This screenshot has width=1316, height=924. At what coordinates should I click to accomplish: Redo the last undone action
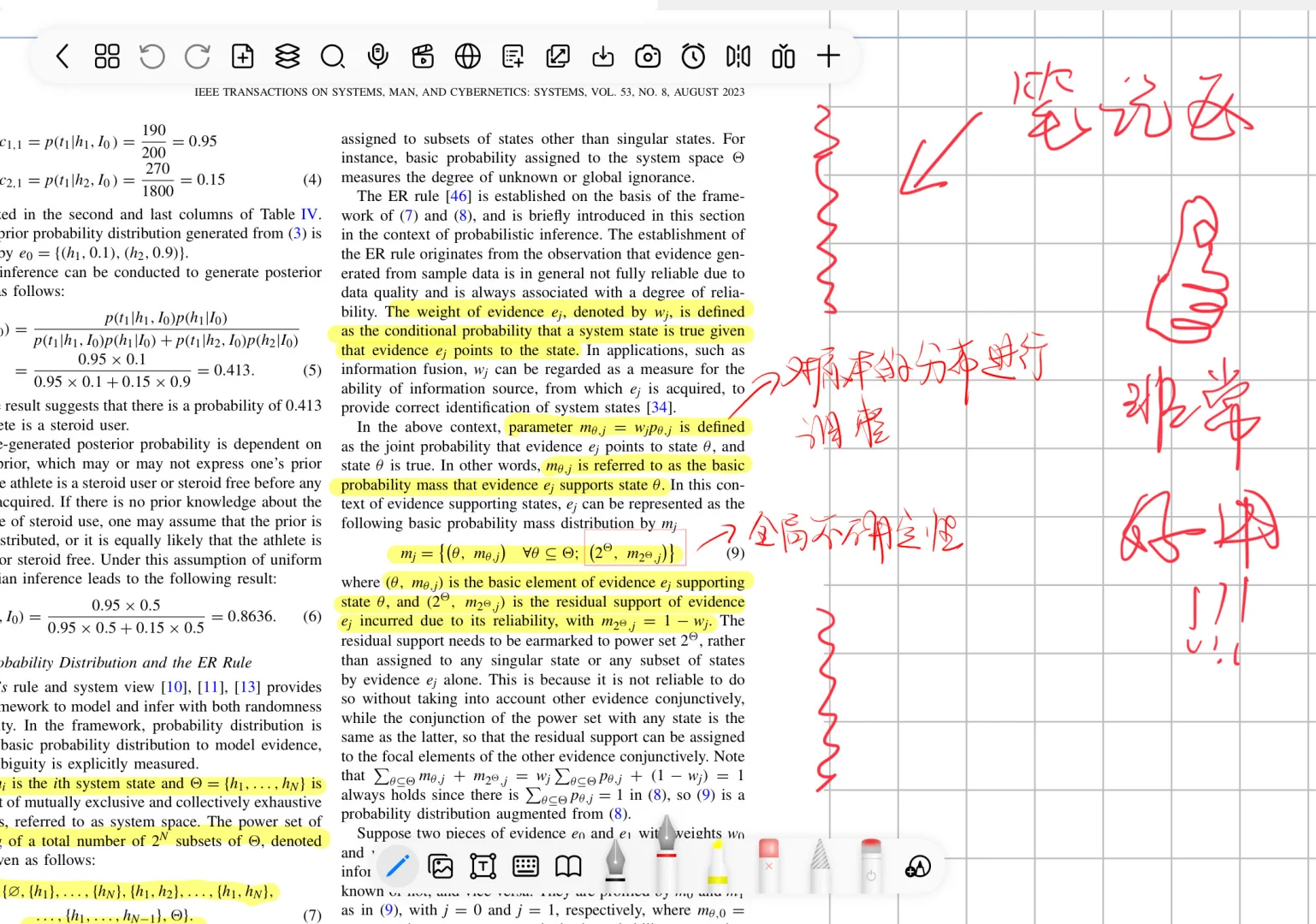(198, 56)
